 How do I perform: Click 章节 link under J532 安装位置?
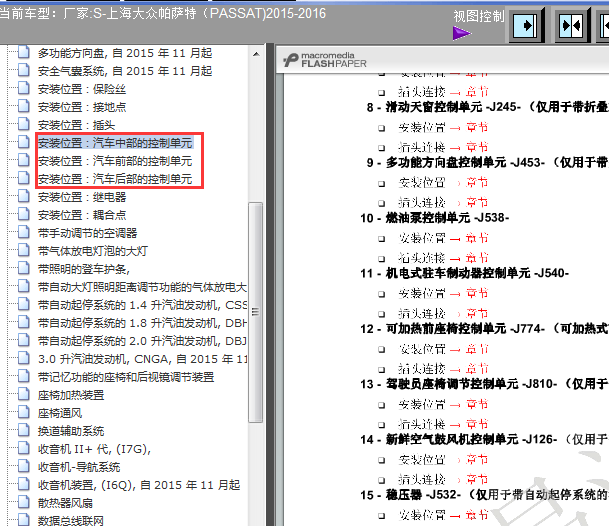pos(477,515)
